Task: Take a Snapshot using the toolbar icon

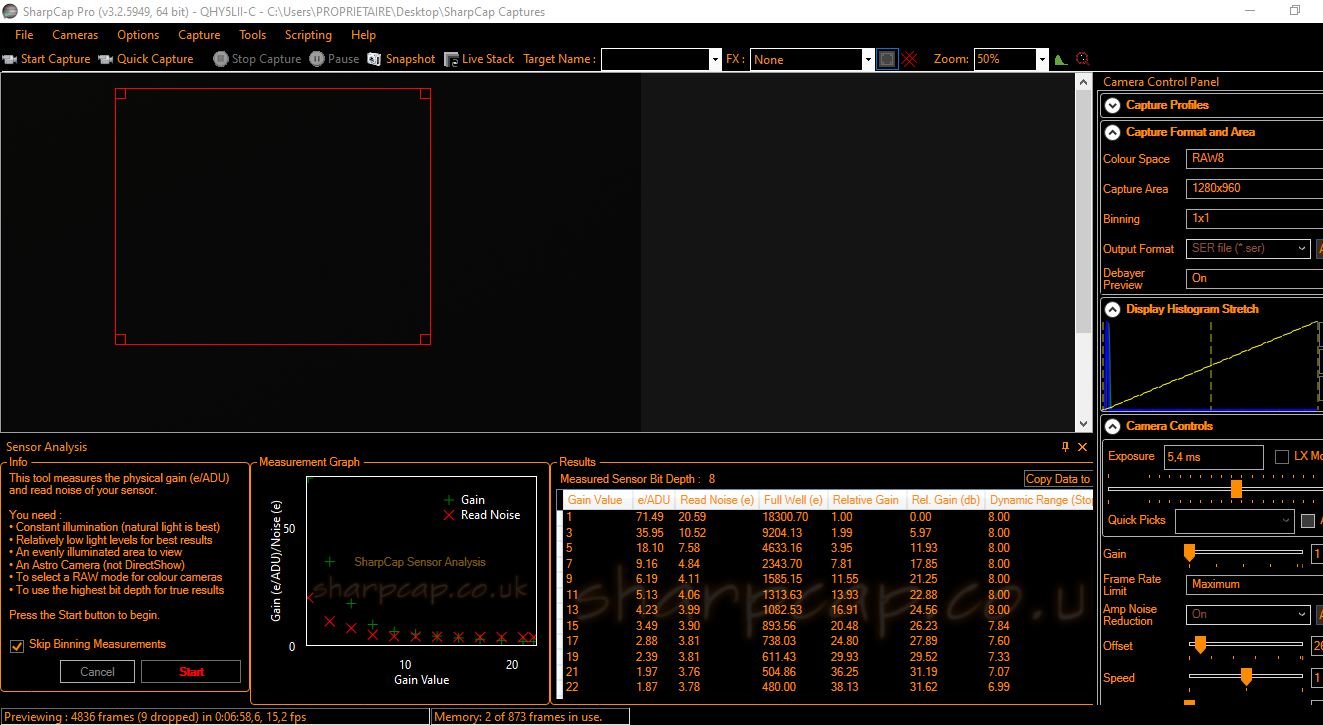Action: coord(375,59)
